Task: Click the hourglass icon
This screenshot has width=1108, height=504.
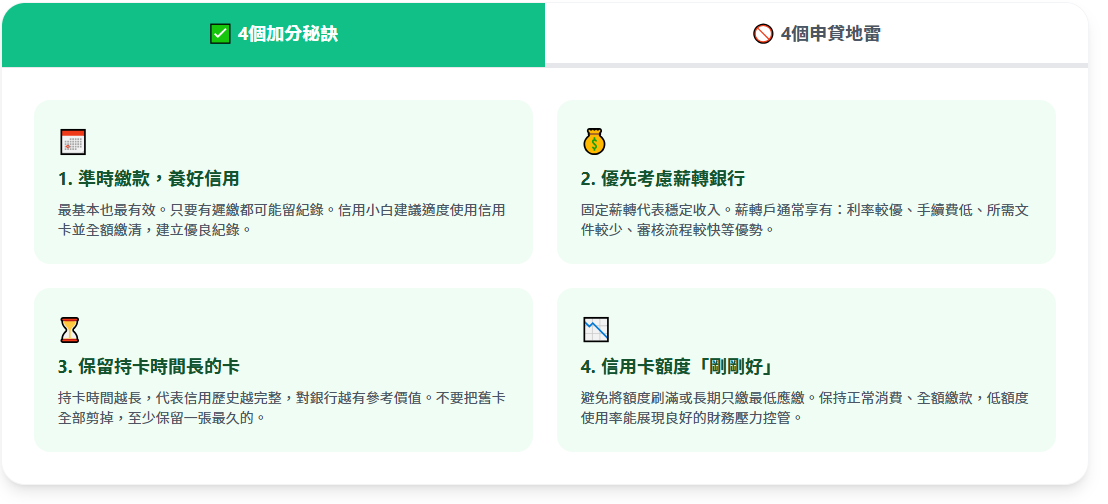Action: 69,330
